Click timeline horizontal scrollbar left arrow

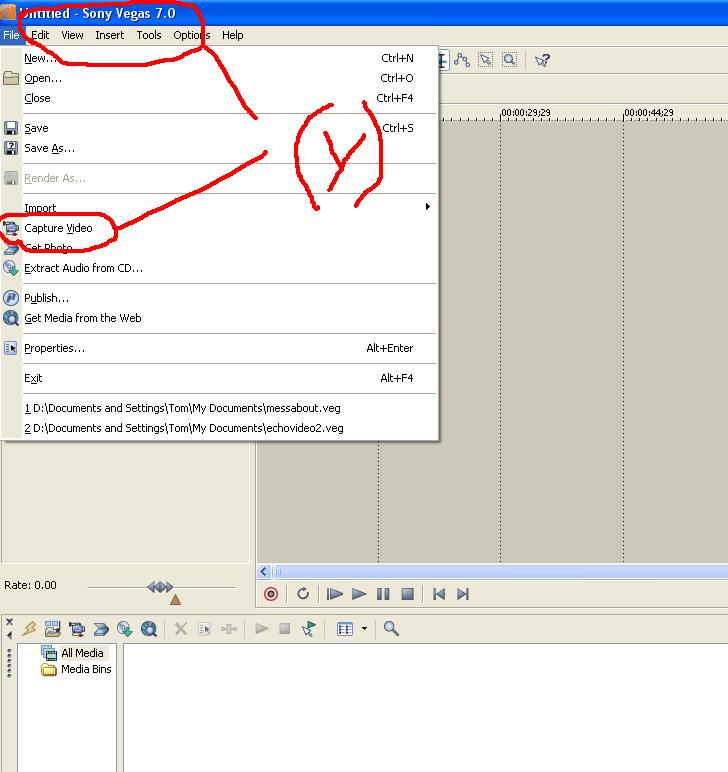coord(263,571)
